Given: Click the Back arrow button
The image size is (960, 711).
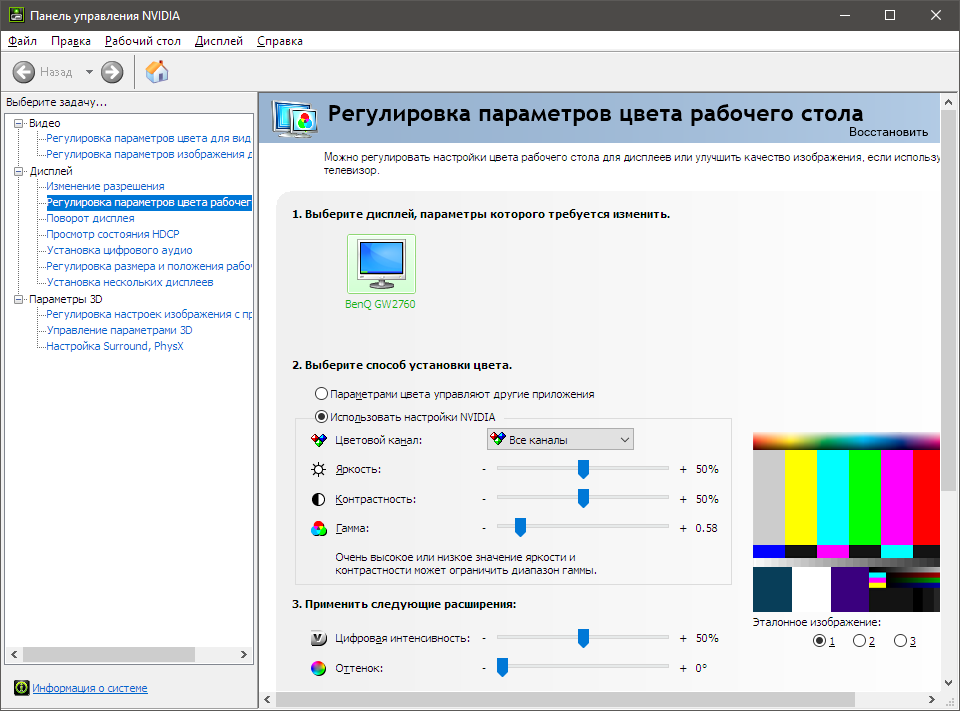Looking at the screenshot, I should (24, 72).
